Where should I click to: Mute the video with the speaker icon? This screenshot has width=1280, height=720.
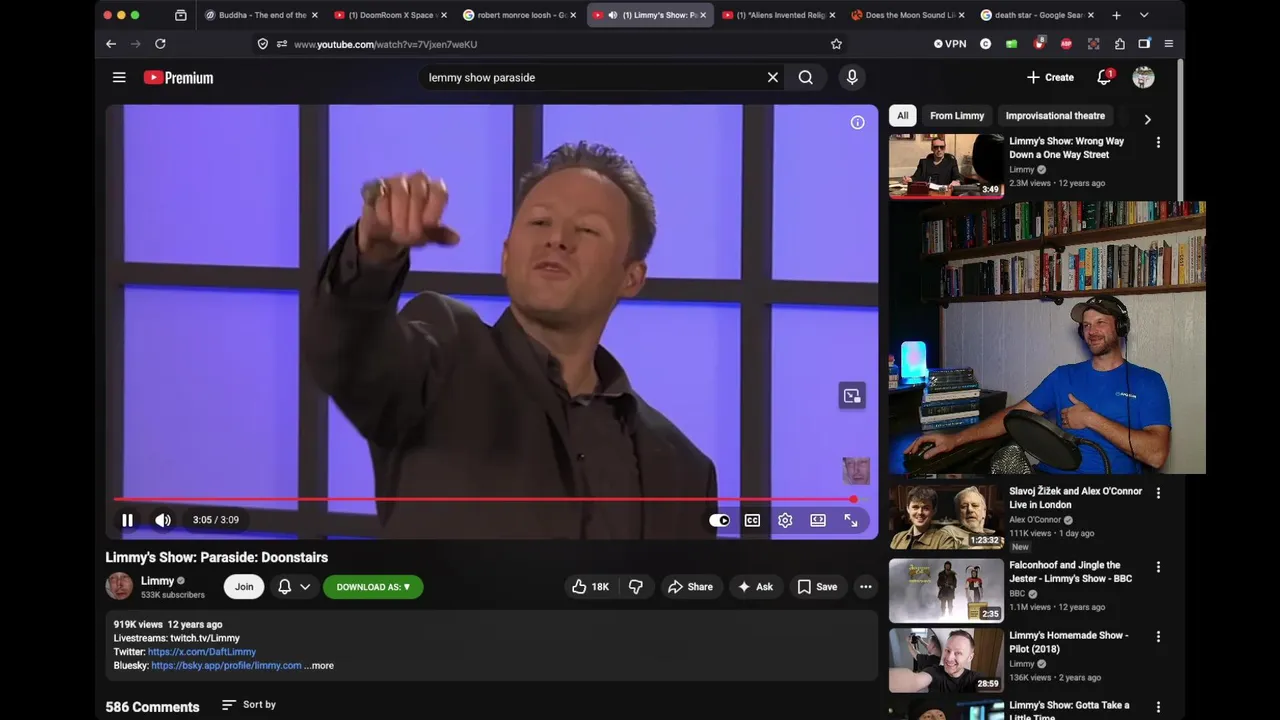click(x=163, y=520)
